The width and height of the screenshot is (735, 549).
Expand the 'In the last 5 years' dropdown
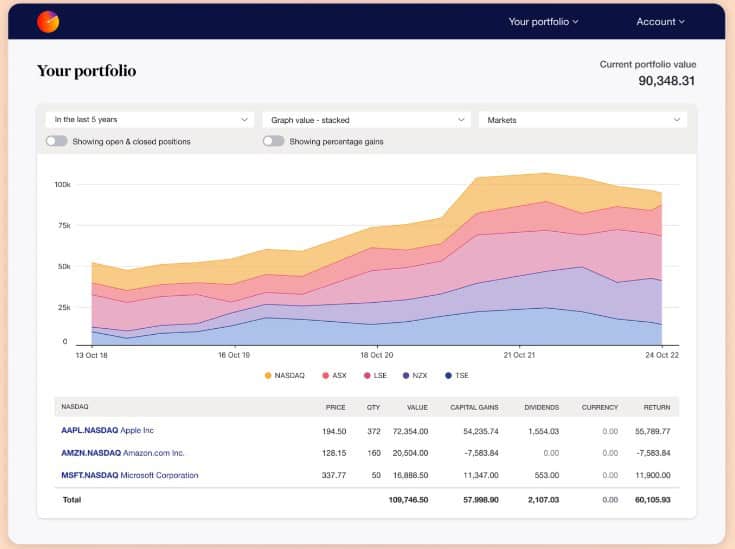click(x=150, y=120)
